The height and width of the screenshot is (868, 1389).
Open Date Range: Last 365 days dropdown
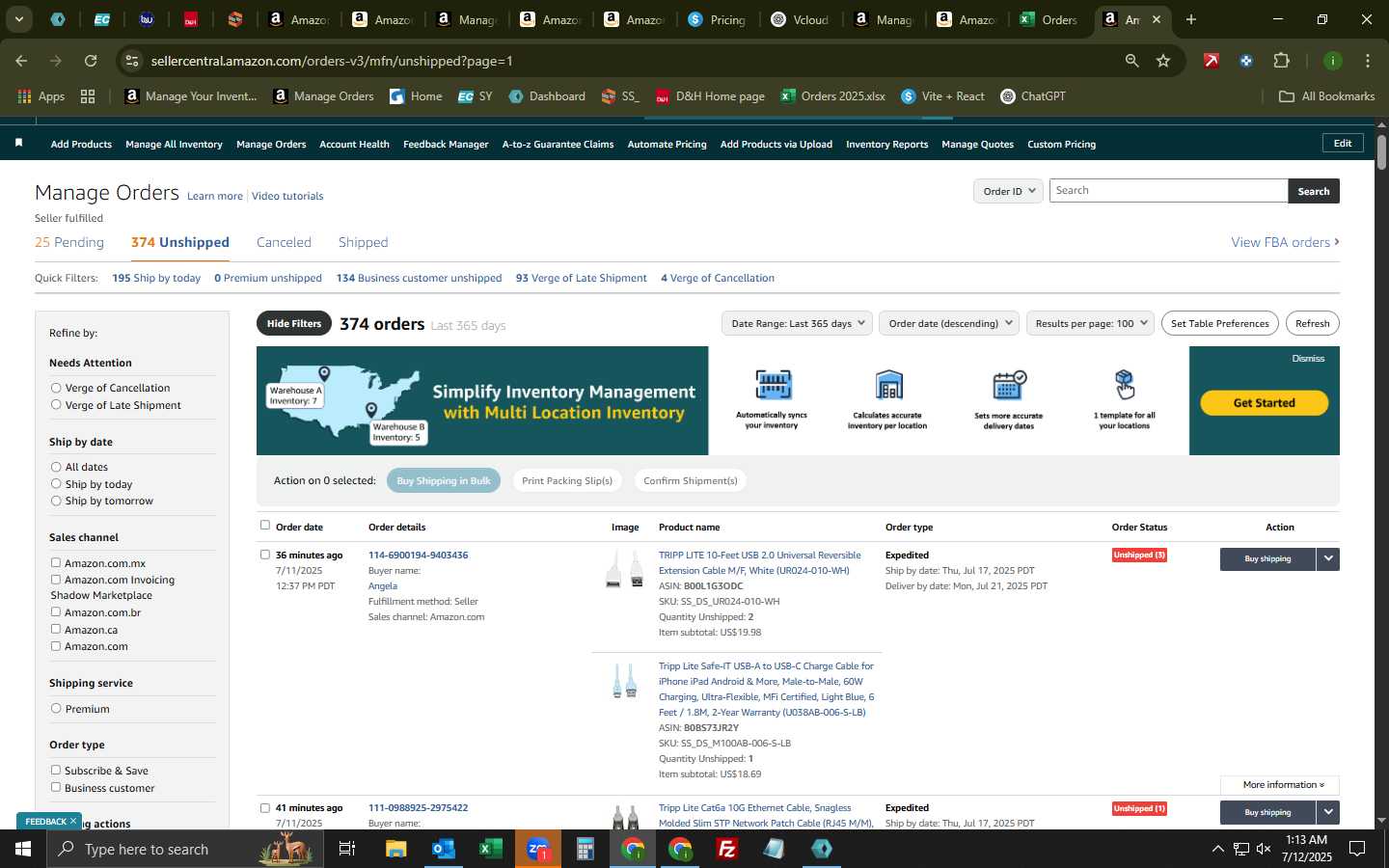click(x=797, y=323)
